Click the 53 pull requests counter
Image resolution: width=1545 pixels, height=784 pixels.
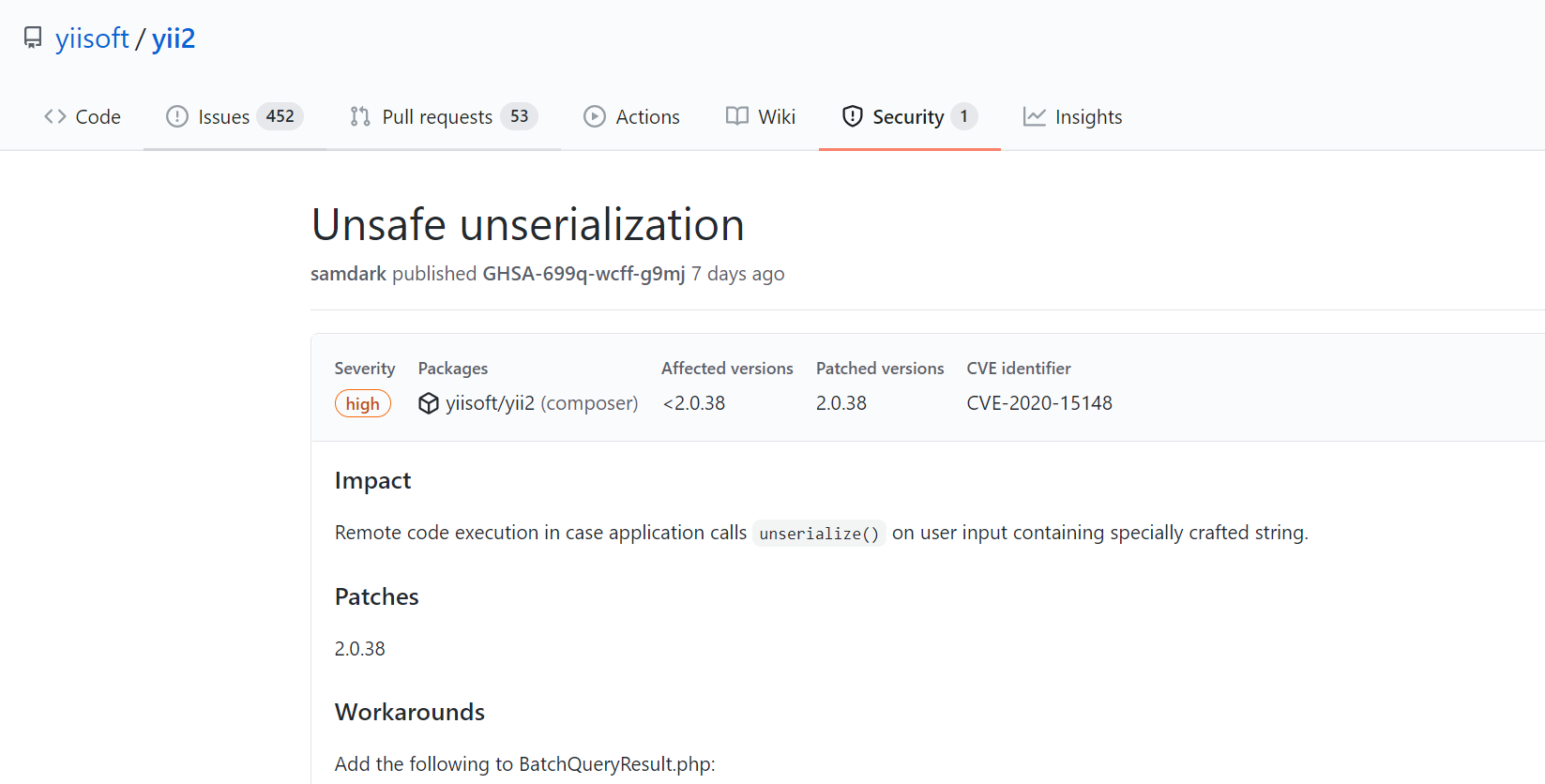(x=519, y=116)
